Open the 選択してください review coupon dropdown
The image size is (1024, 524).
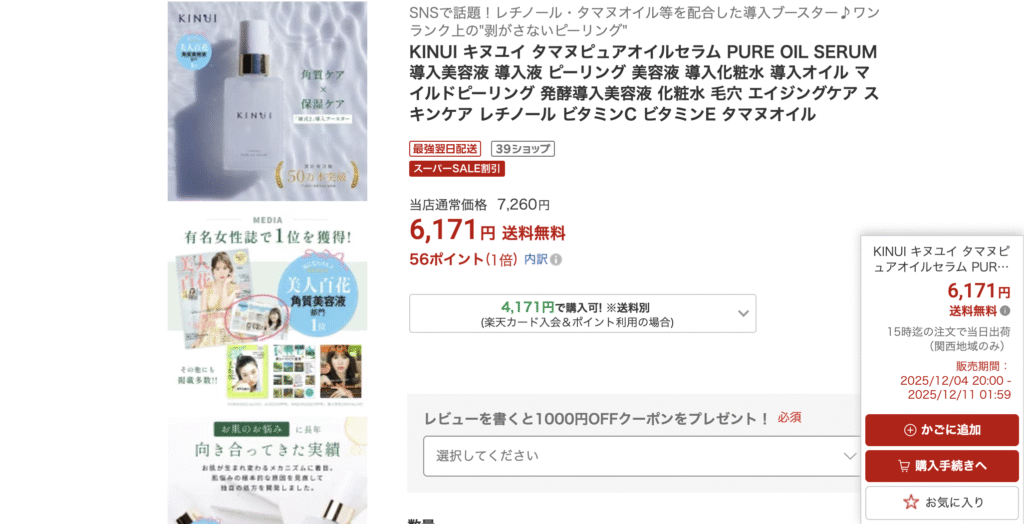point(643,455)
